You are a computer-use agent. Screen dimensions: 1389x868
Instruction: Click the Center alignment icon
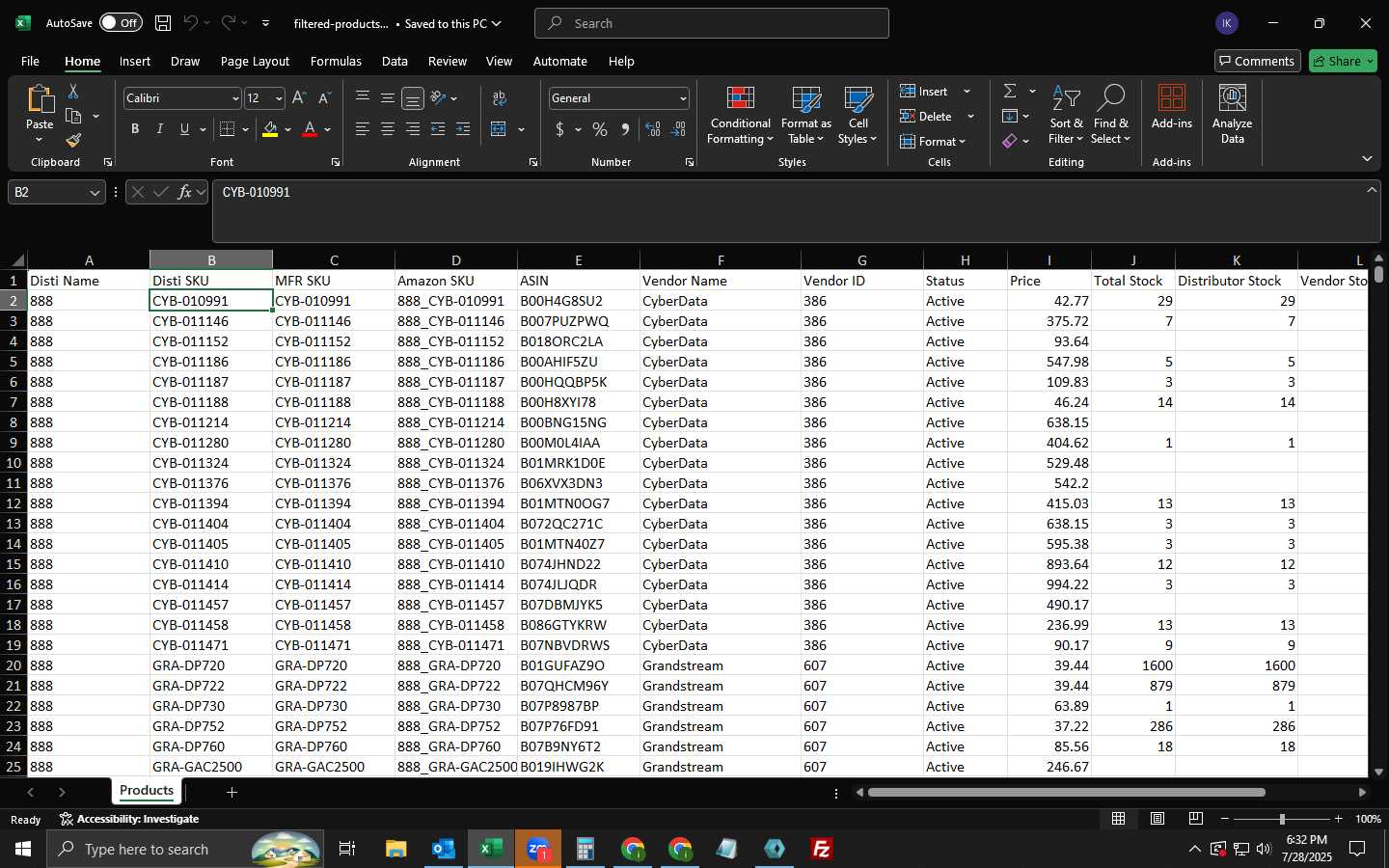pyautogui.click(x=388, y=129)
